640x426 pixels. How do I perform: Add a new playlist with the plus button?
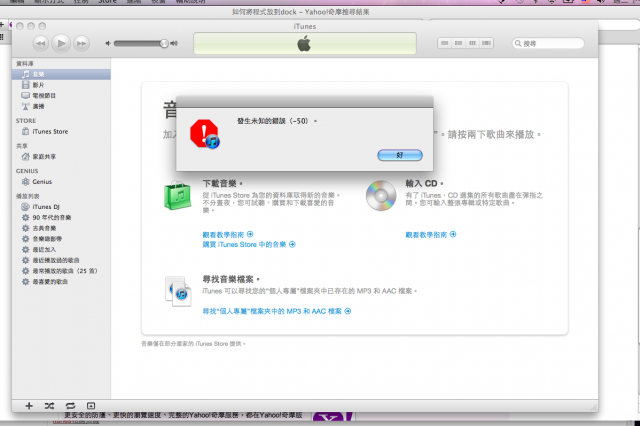(29, 406)
